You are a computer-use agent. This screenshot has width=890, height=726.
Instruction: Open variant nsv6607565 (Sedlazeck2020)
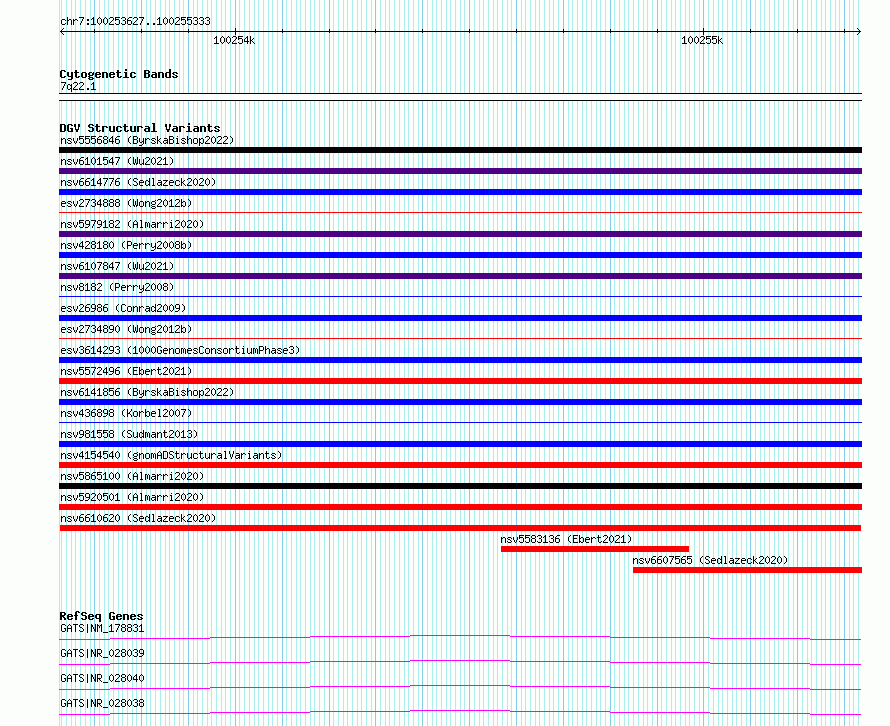pyautogui.click(x=710, y=560)
